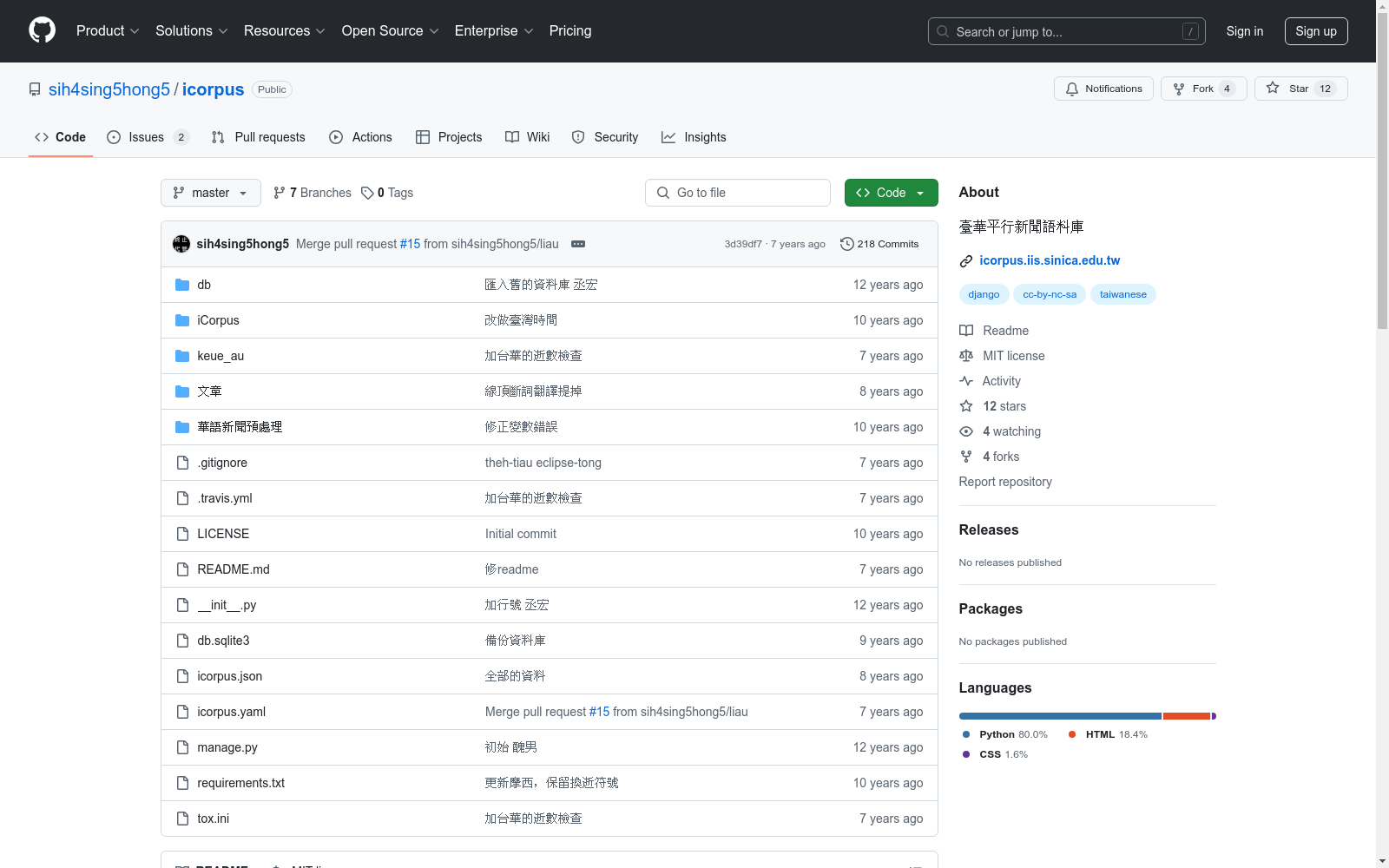1389x868 pixels.
Task: Click the LICENSE file icon
Action: 182,534
